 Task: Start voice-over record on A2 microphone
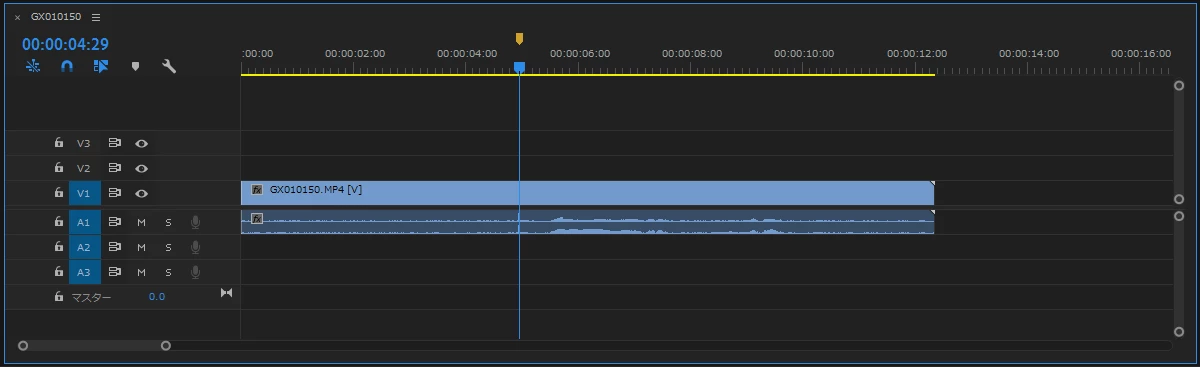[195, 246]
